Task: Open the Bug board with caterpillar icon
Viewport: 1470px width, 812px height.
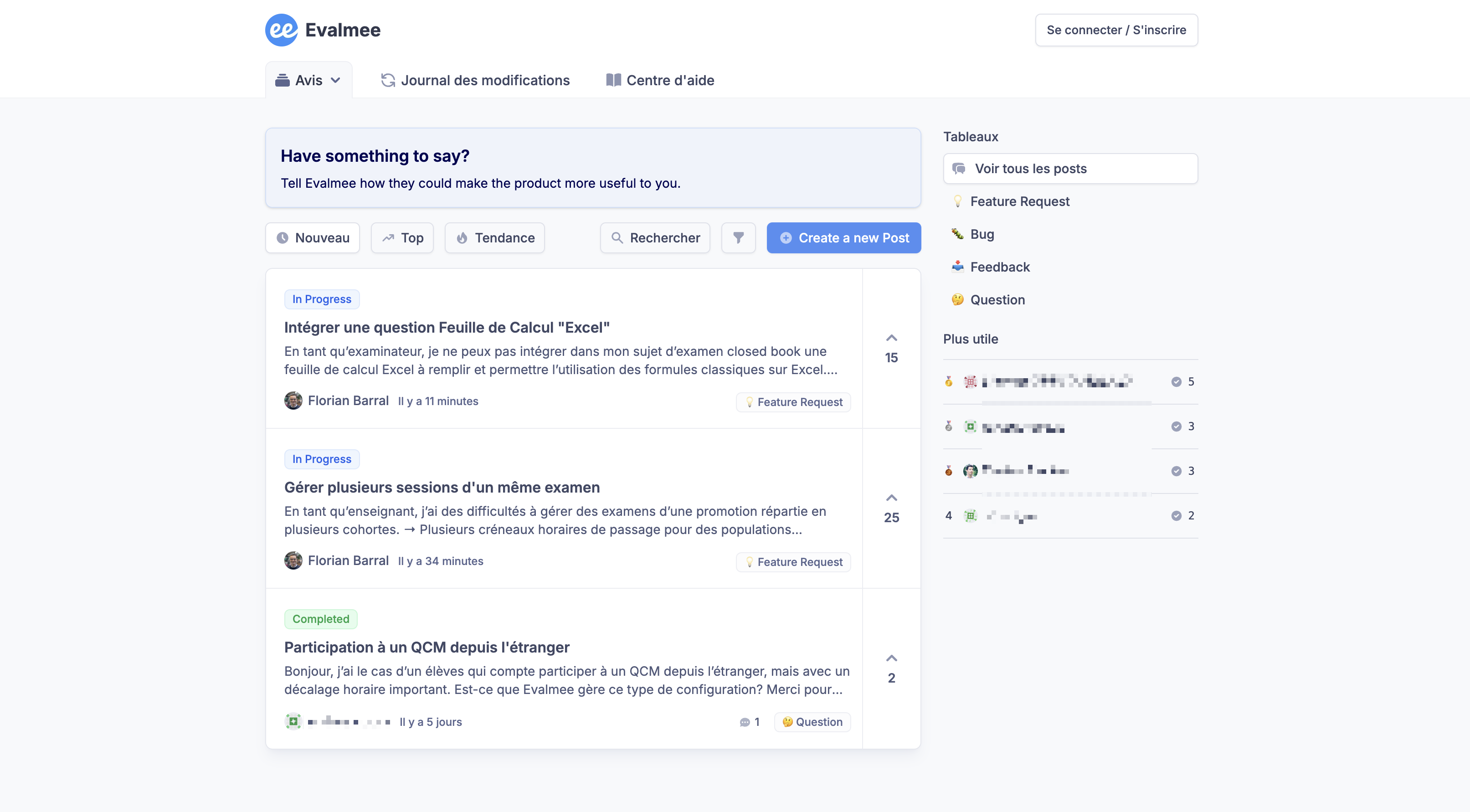Action: tap(982, 234)
